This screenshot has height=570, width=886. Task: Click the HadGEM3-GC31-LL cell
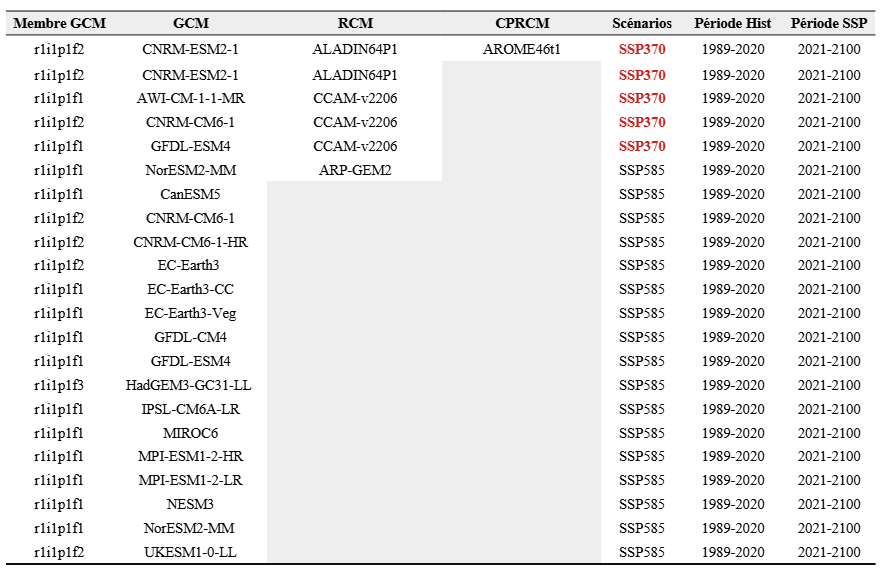click(190, 385)
